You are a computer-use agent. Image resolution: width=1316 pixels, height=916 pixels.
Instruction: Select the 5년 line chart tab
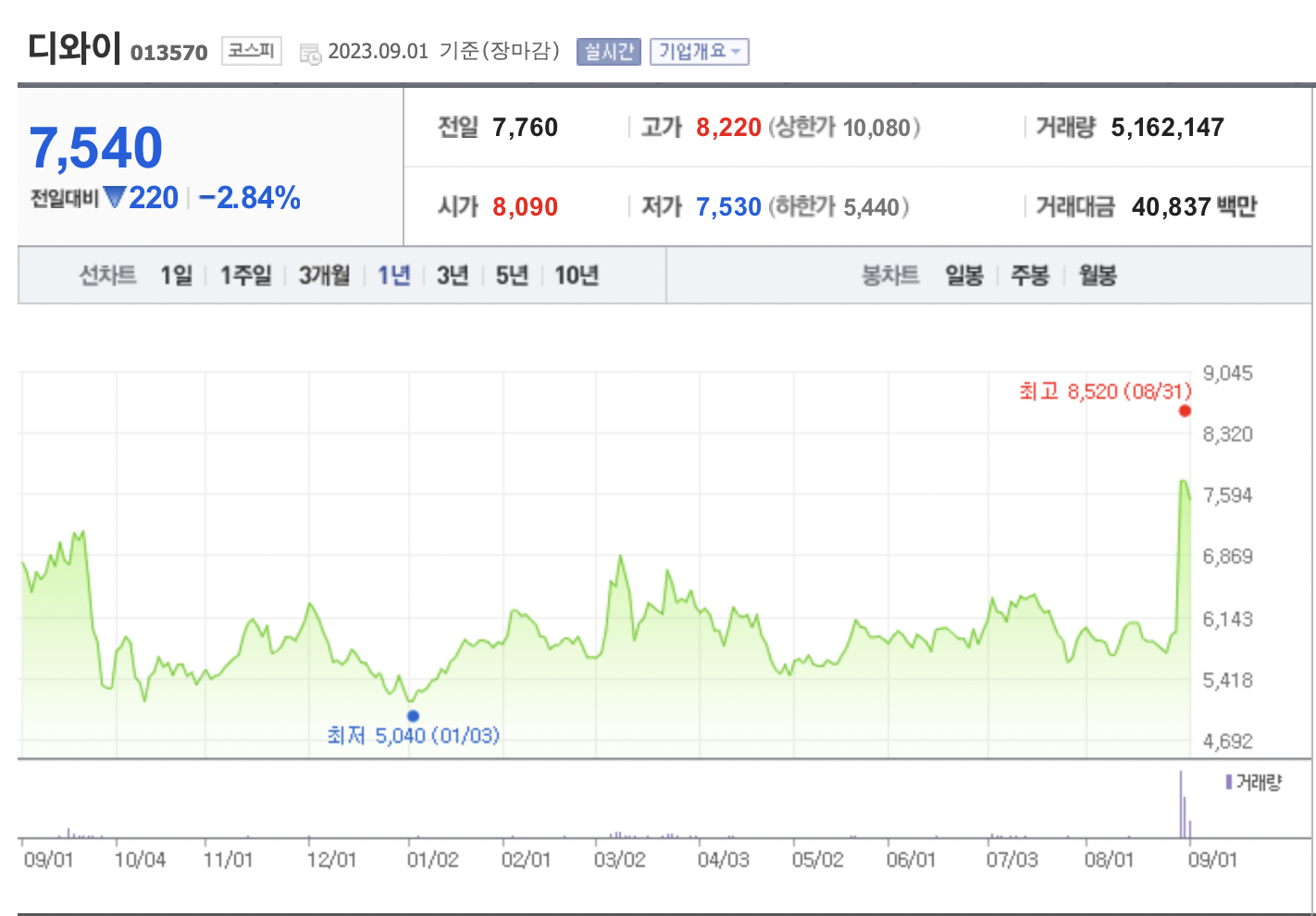pyautogui.click(x=512, y=275)
